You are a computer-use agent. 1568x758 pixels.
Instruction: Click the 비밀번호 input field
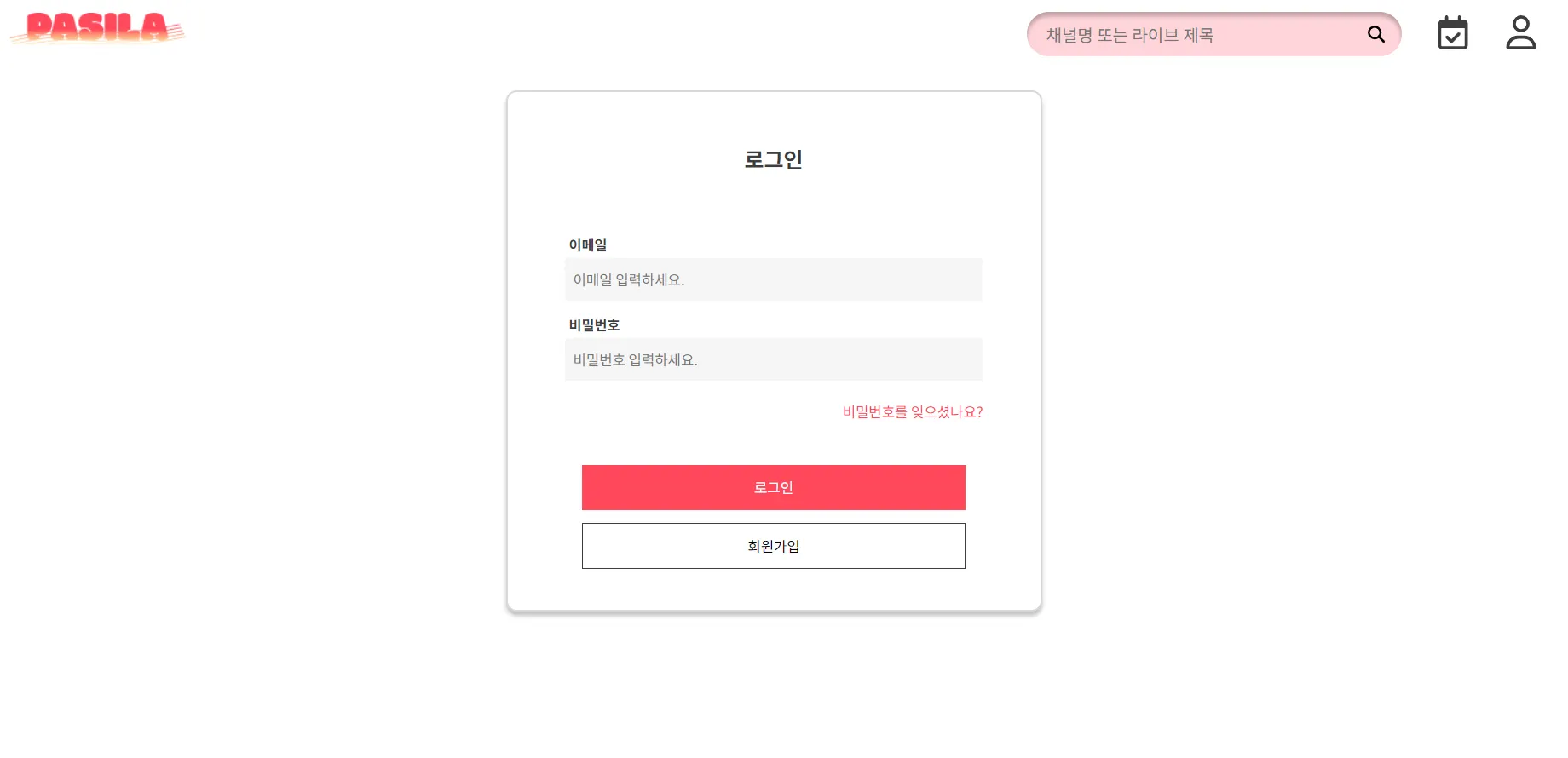(x=773, y=360)
